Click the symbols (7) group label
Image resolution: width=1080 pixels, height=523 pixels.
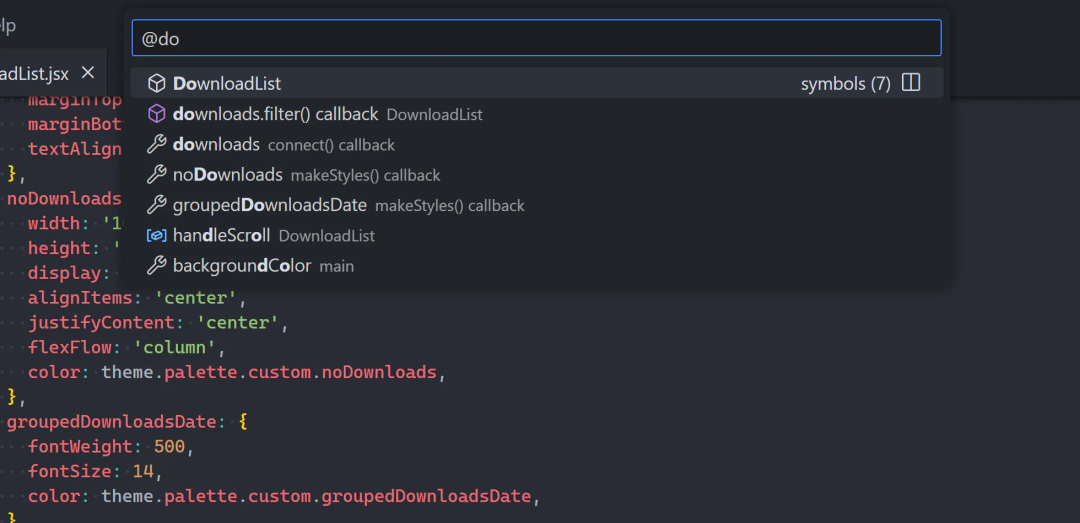845,84
